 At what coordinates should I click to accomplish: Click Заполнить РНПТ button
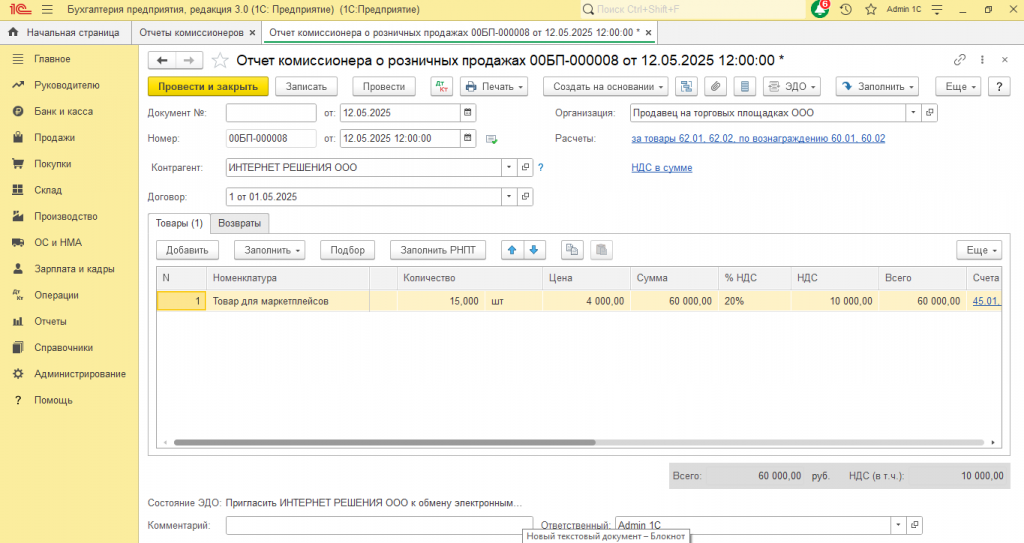(x=438, y=250)
